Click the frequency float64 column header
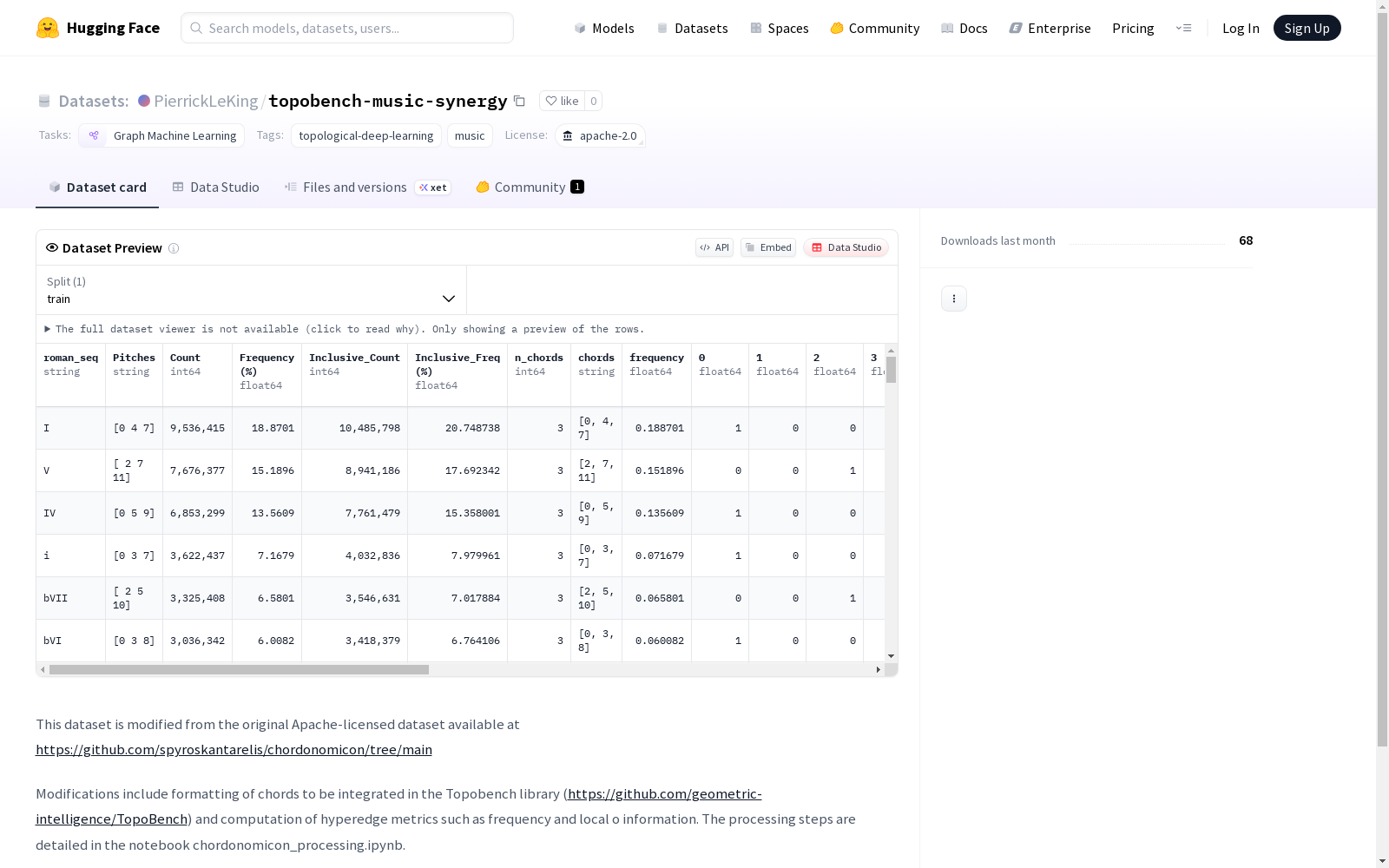Screen dimensions: 1389x868 tap(657, 374)
